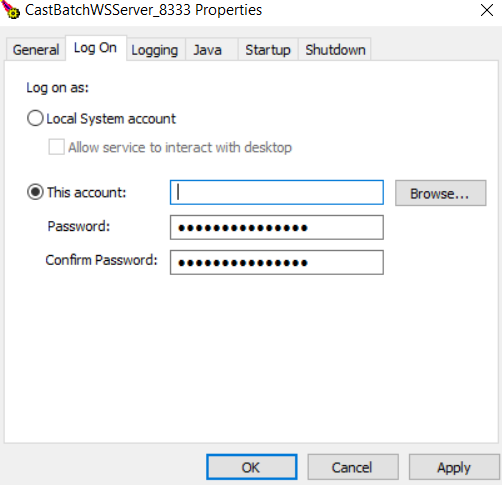
Task: Dismiss the dialog with Cancel
Action: (353, 467)
